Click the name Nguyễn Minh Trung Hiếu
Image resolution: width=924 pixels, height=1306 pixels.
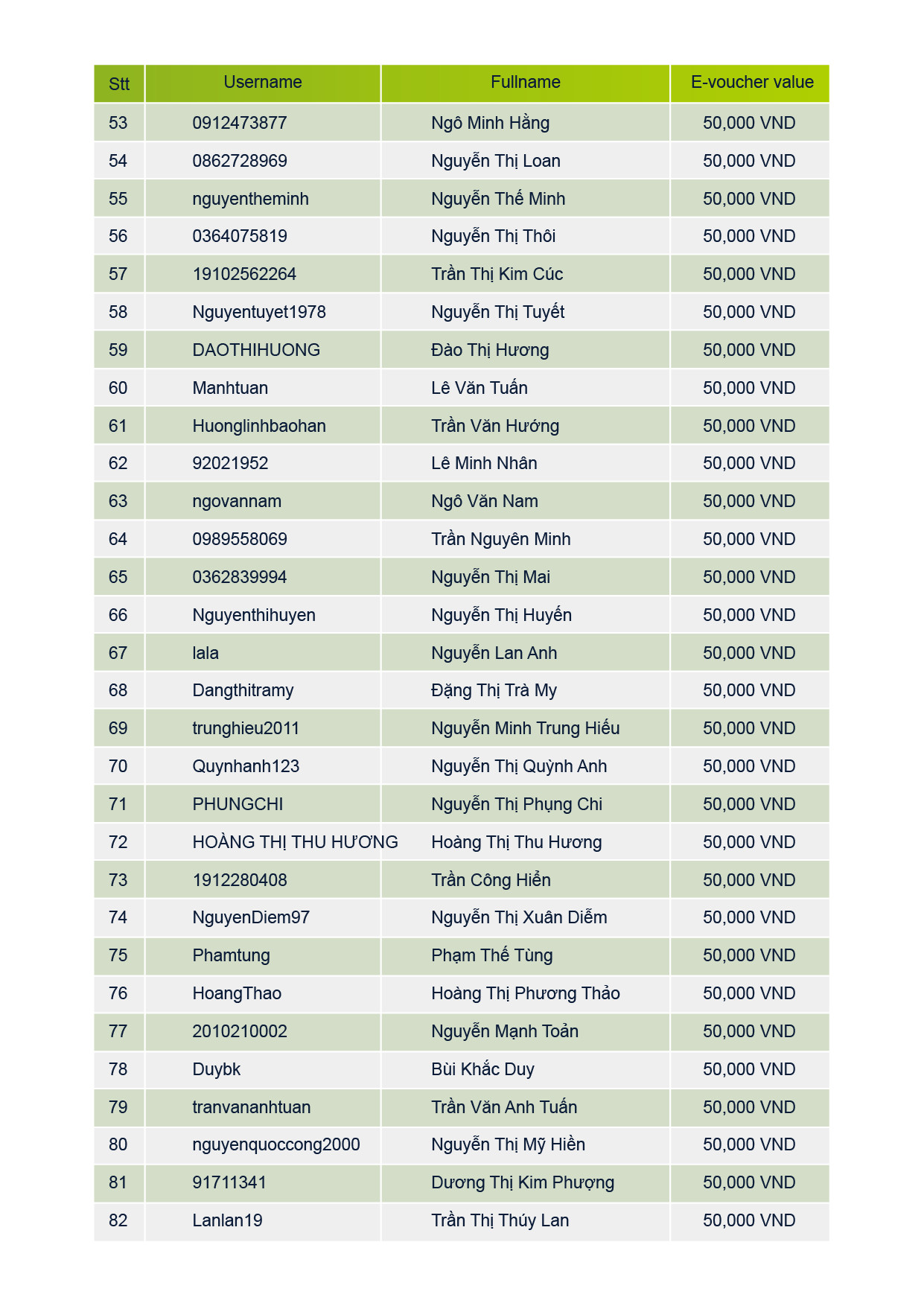[x=525, y=728]
